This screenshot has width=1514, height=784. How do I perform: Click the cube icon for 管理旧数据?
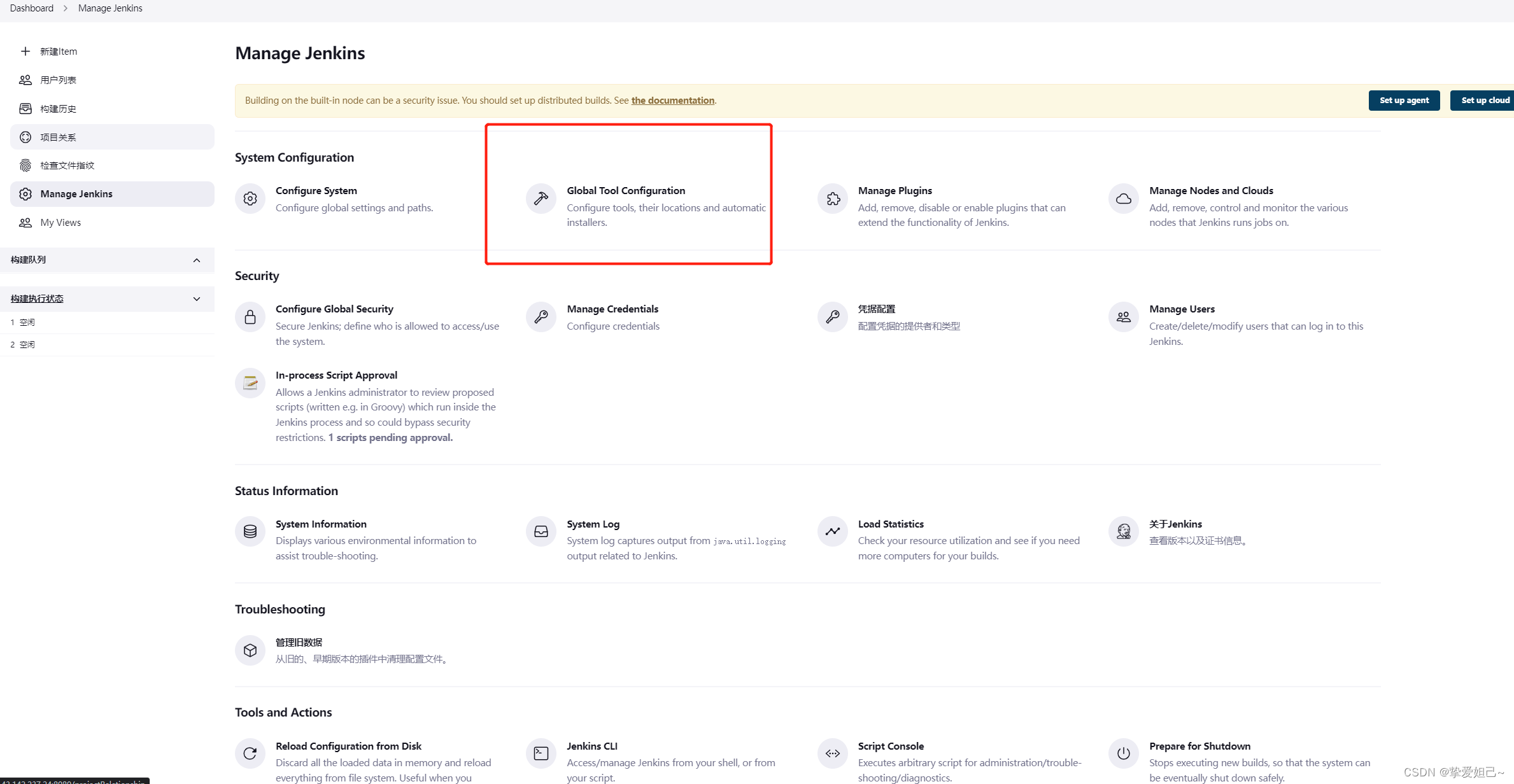pos(250,650)
